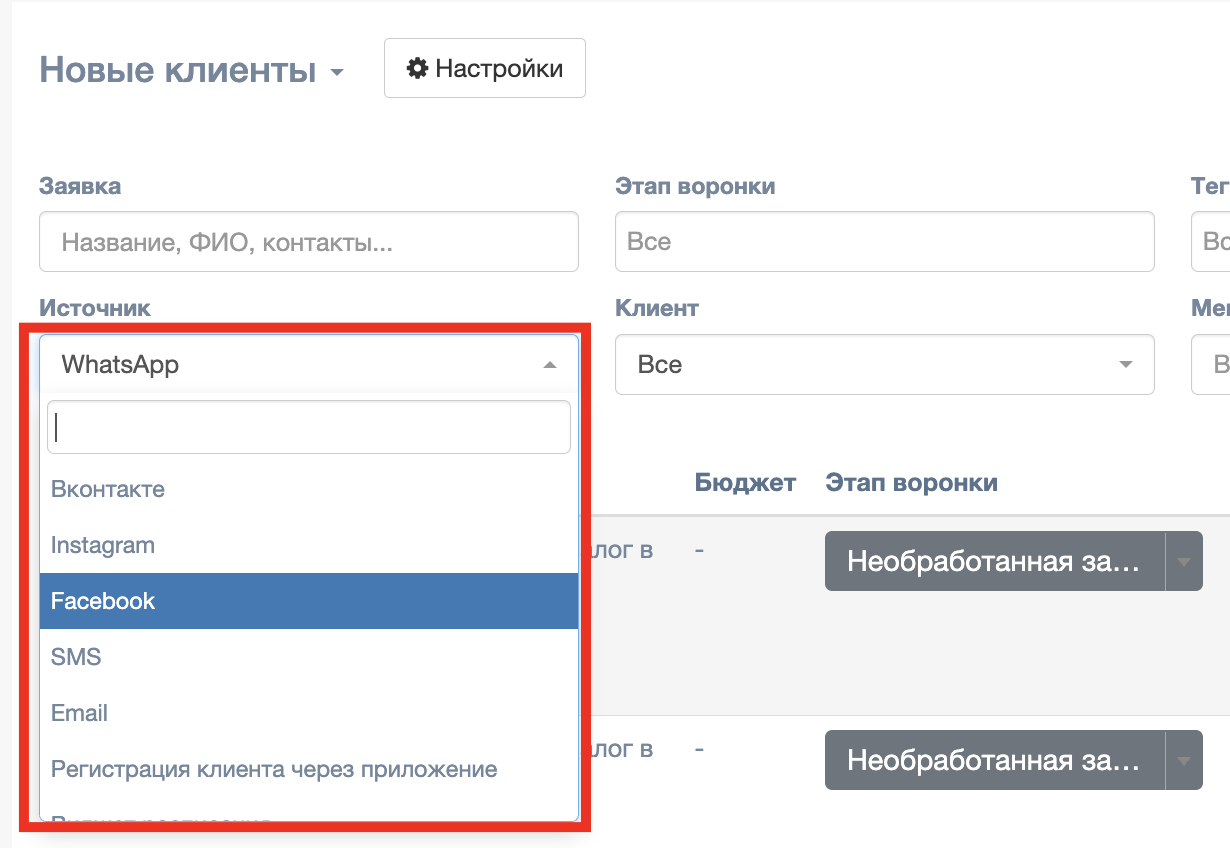The height and width of the screenshot is (848, 1230).
Task: Collapse the WhatsApp Источник dropdown
Action: [309, 364]
